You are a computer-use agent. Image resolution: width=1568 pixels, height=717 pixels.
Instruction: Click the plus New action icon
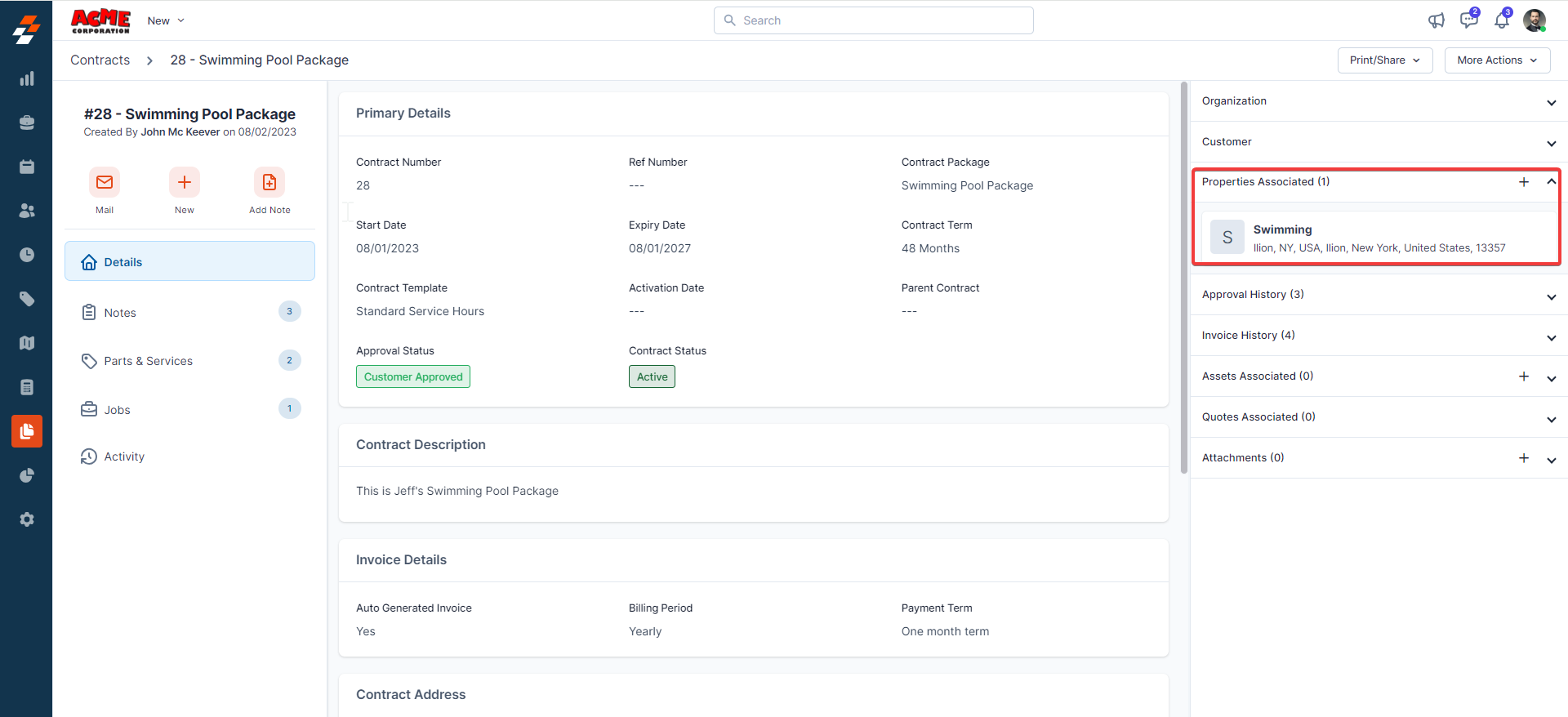point(185,182)
